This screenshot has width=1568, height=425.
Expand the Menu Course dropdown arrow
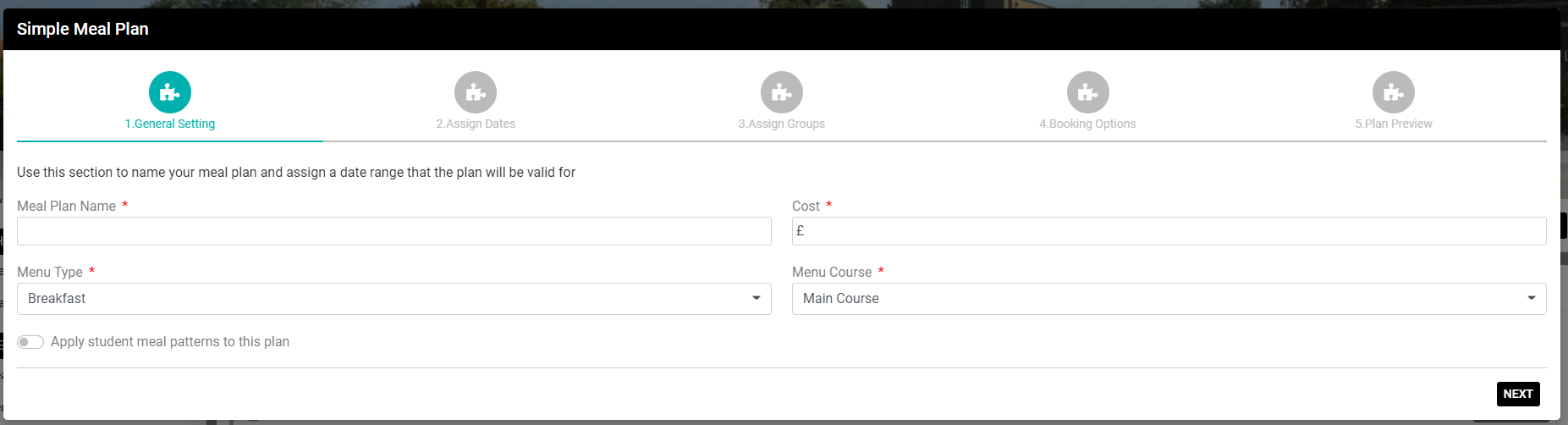[1532, 298]
